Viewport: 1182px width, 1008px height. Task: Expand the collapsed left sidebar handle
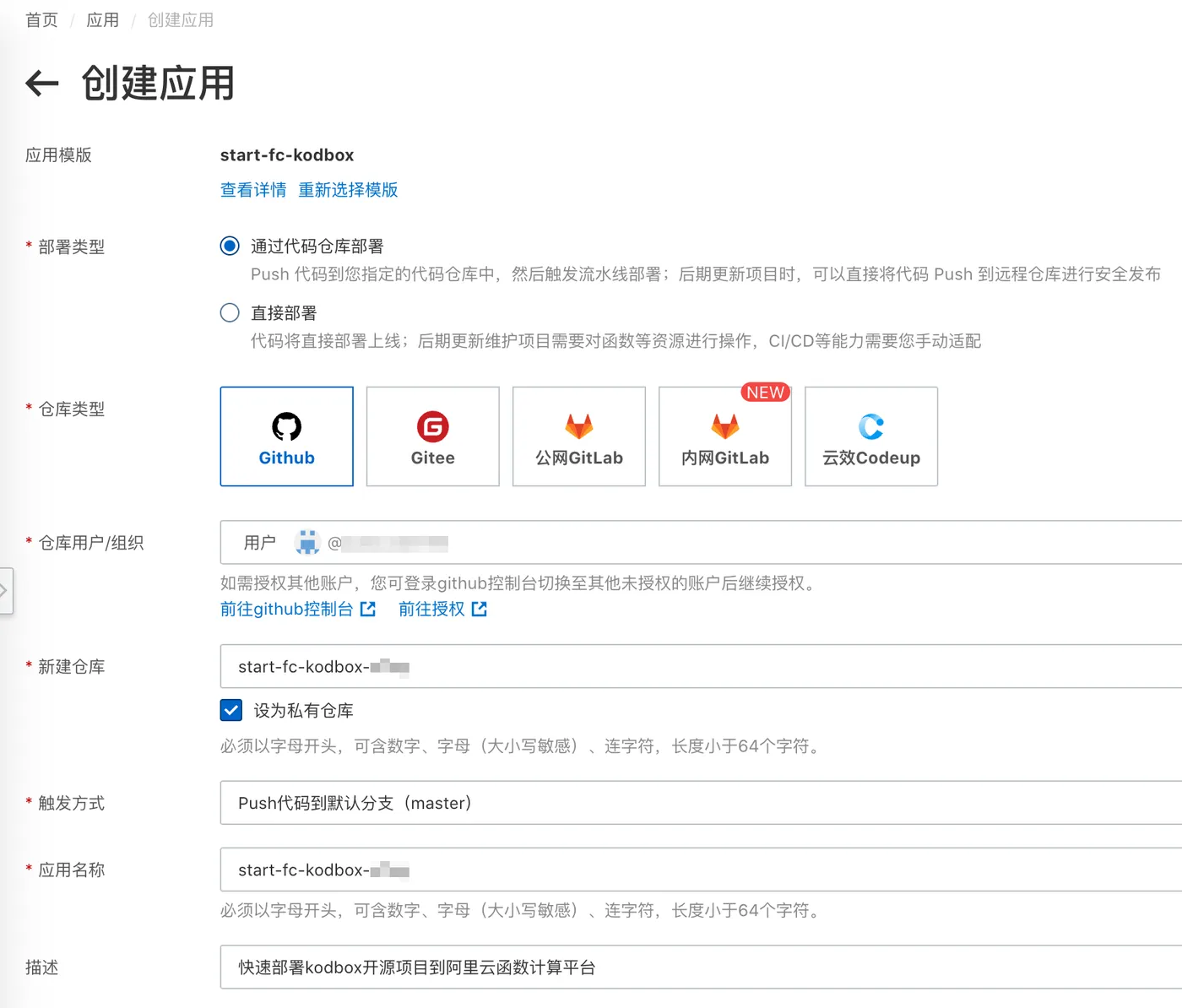[x=5, y=590]
